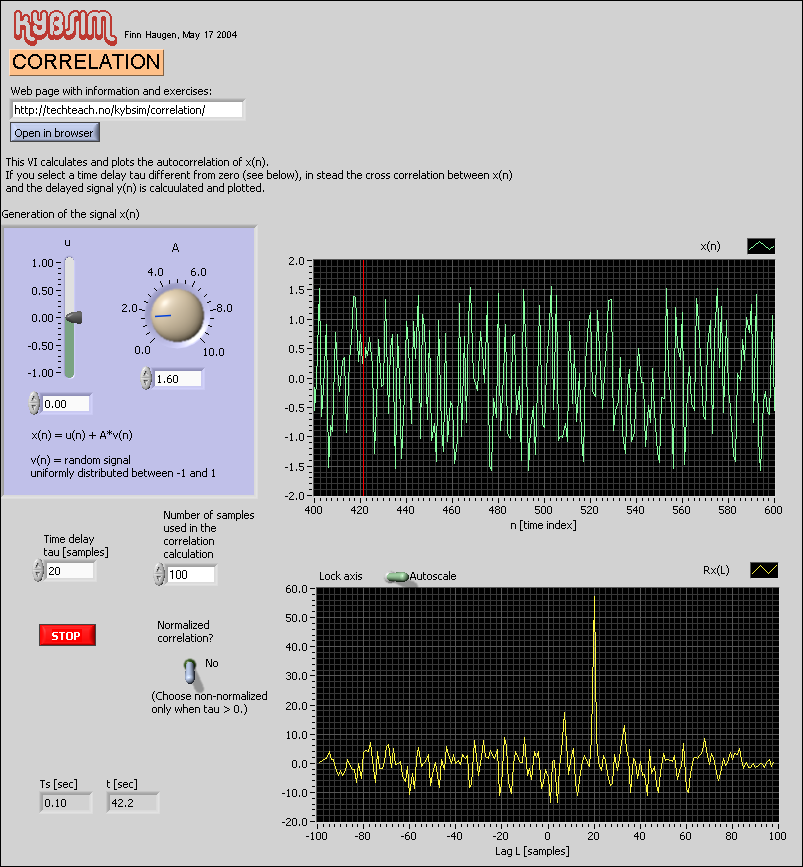Image resolution: width=803 pixels, height=867 pixels.
Task: Click the u numeric field showing 0.00
Action: tap(66, 403)
